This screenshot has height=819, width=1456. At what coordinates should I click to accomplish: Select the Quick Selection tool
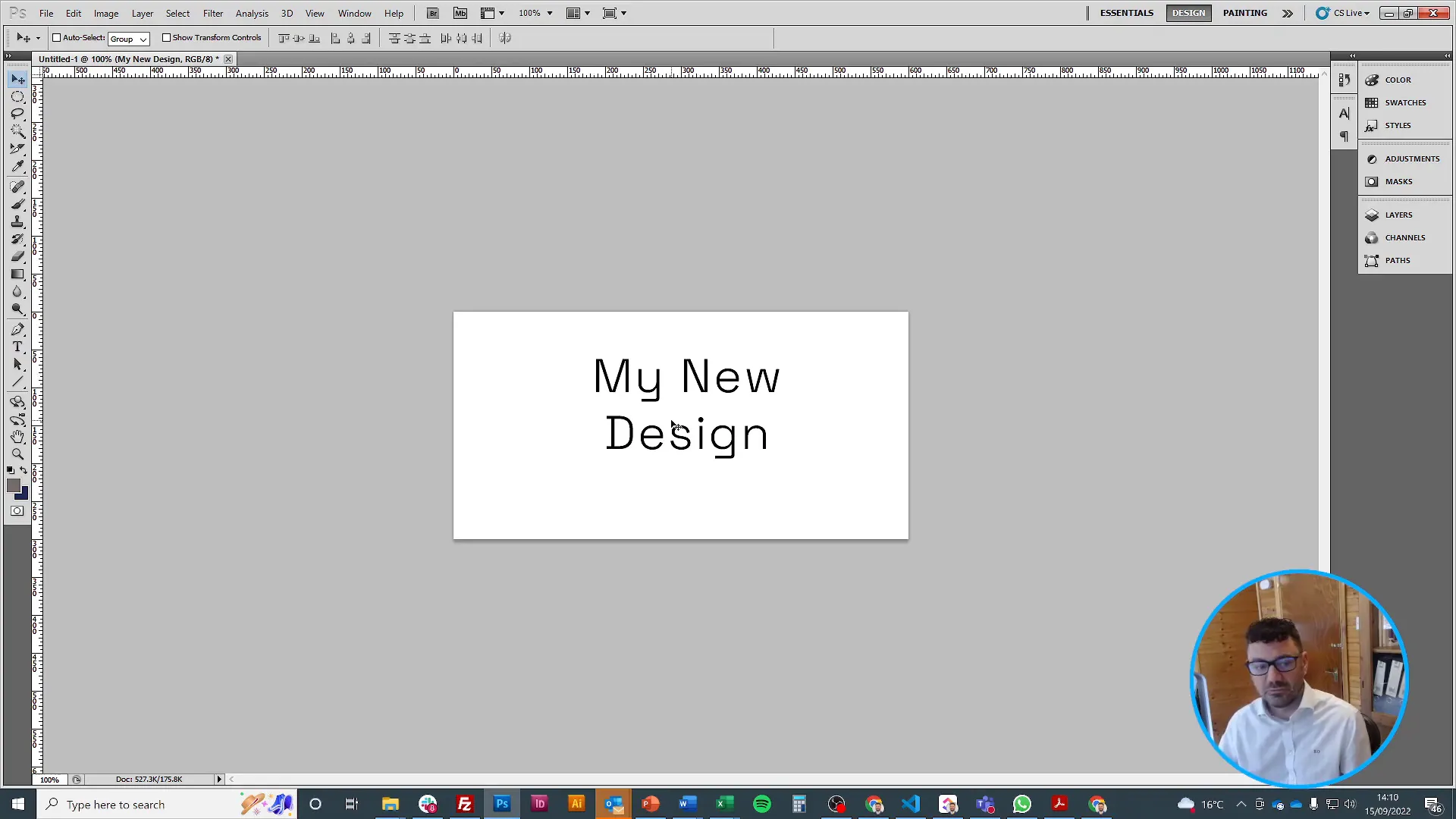pyautogui.click(x=17, y=131)
